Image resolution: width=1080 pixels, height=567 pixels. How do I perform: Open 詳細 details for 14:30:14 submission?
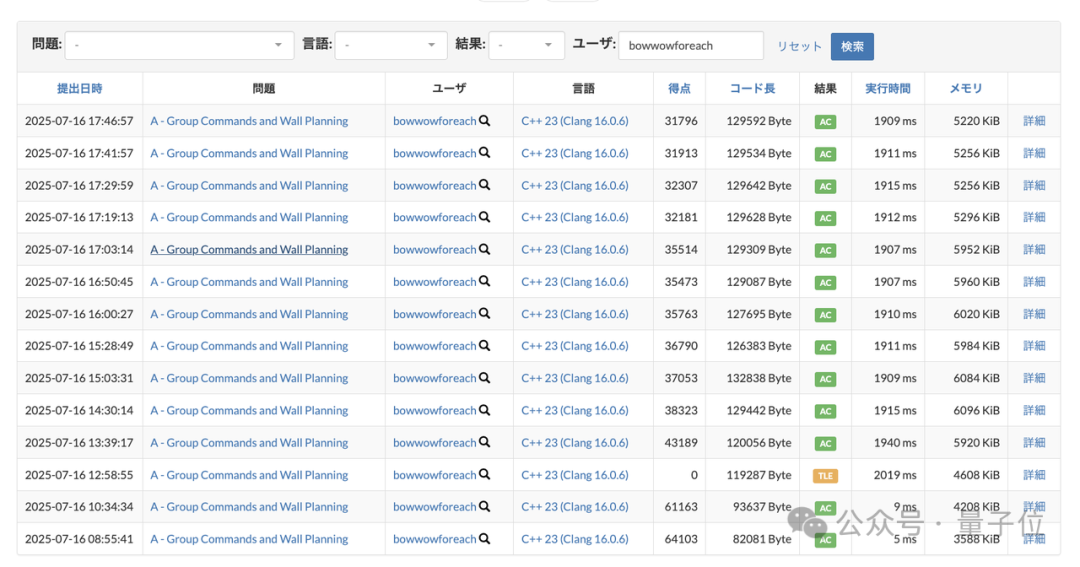1034,411
